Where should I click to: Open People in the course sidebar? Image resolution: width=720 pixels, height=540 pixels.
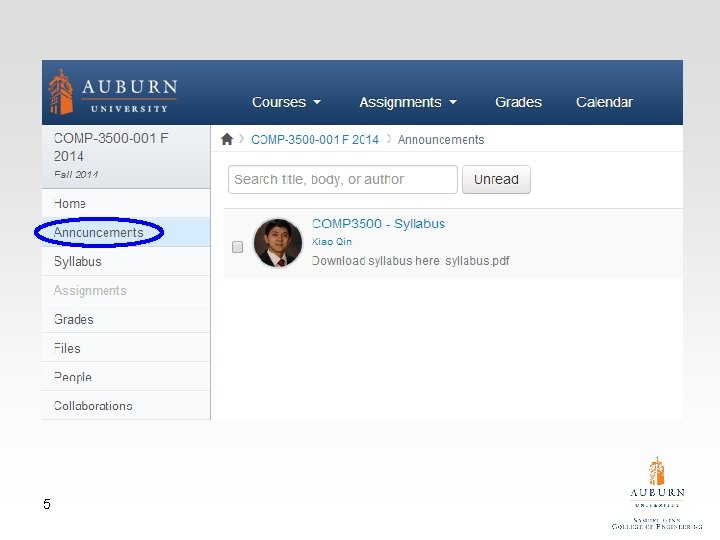[x=126, y=377]
